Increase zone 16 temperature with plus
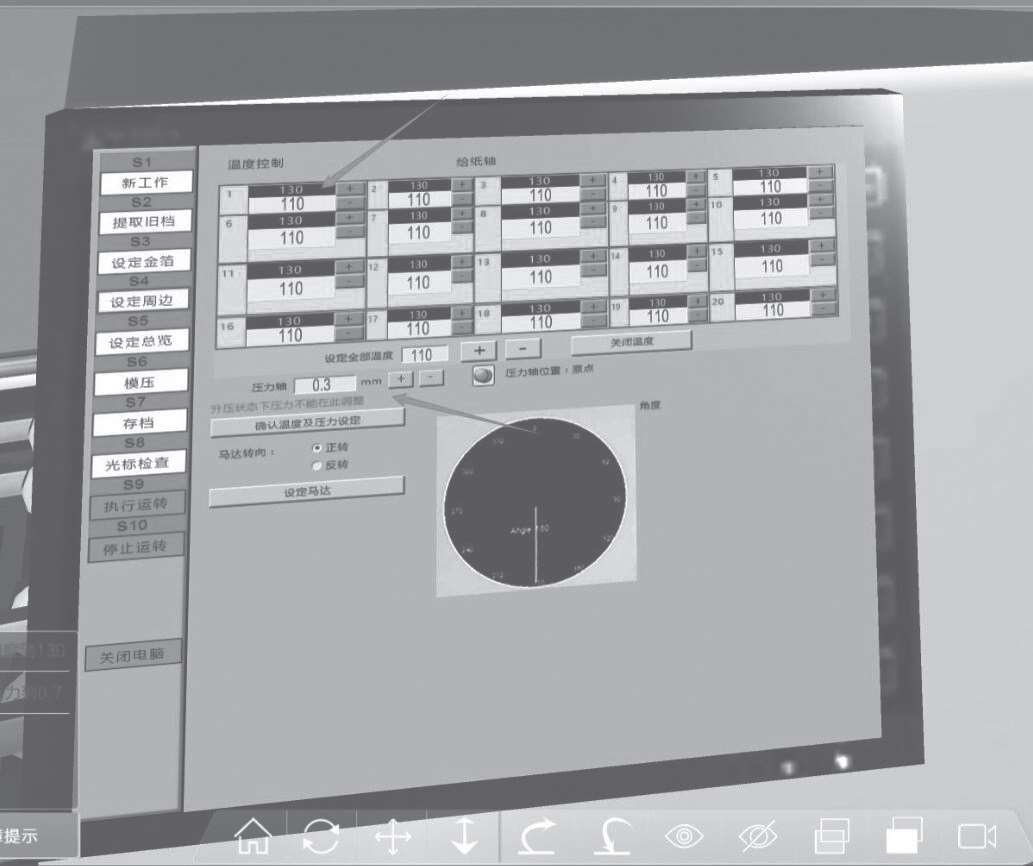The image size is (1033, 866). click(349, 318)
